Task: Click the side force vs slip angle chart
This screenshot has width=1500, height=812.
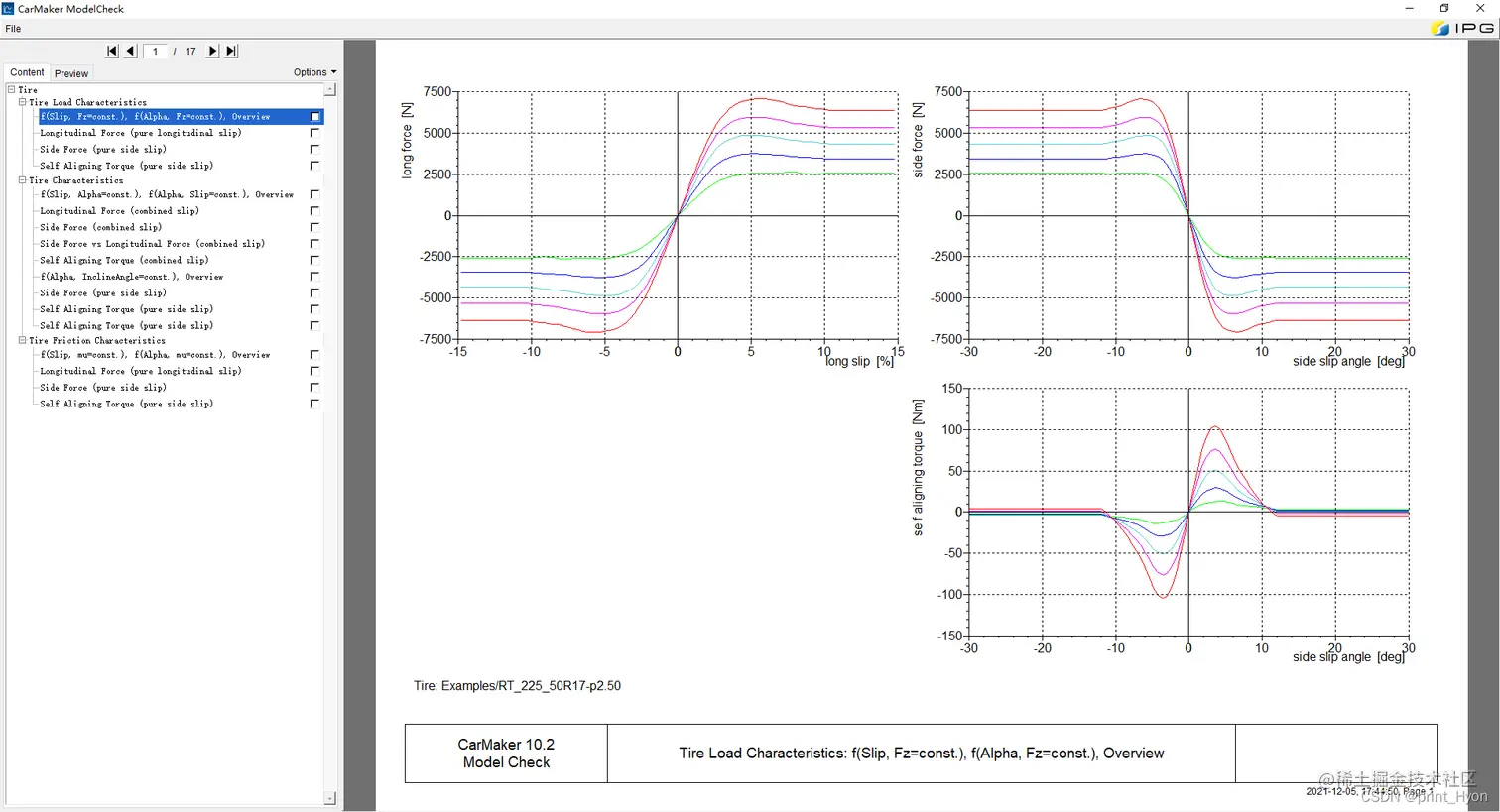Action: tap(1188, 215)
